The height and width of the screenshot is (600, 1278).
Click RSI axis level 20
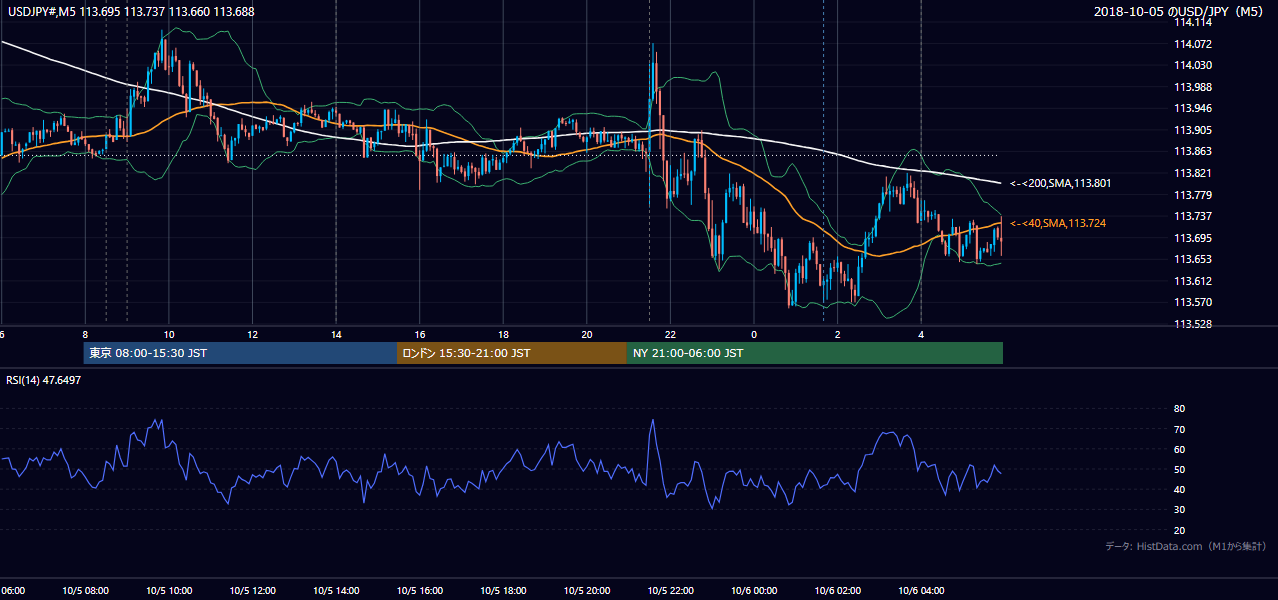point(1179,530)
